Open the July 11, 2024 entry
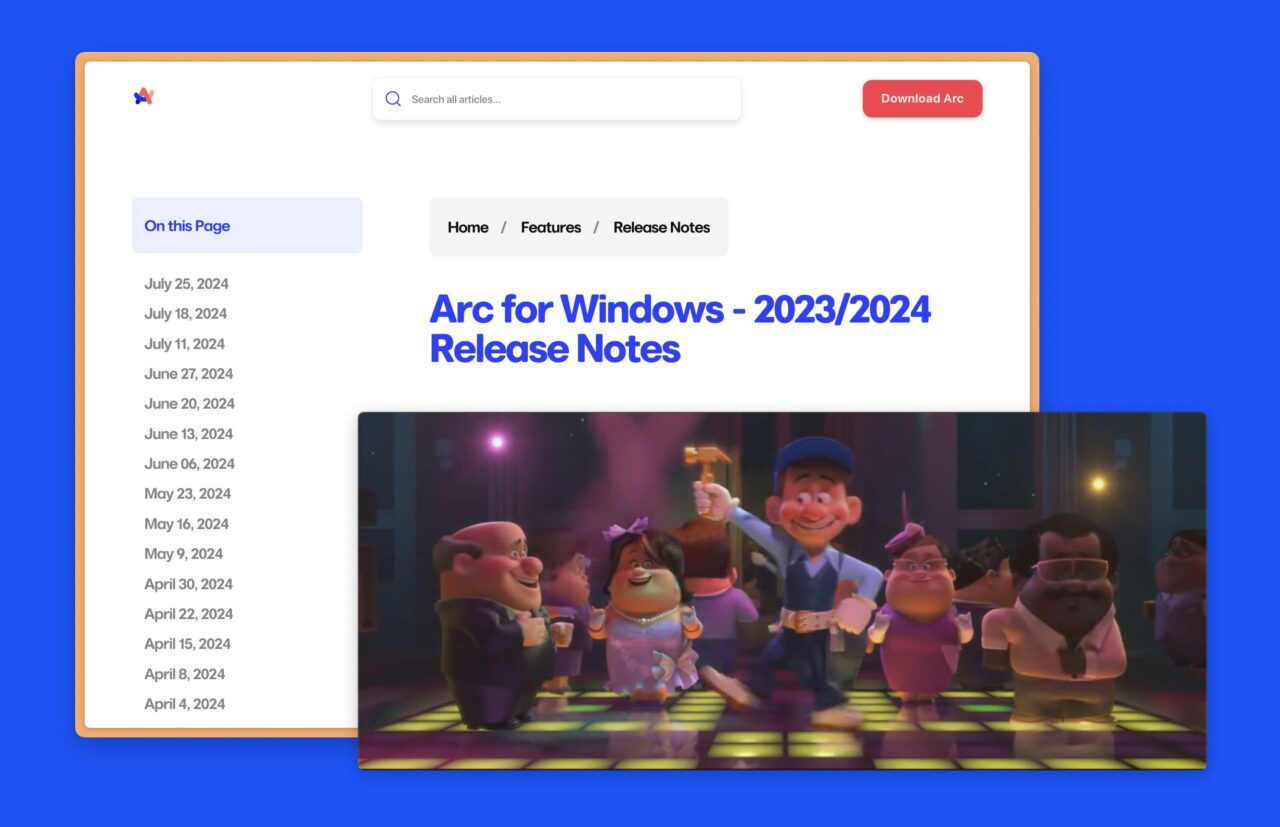The height and width of the screenshot is (827, 1280). click(x=184, y=344)
